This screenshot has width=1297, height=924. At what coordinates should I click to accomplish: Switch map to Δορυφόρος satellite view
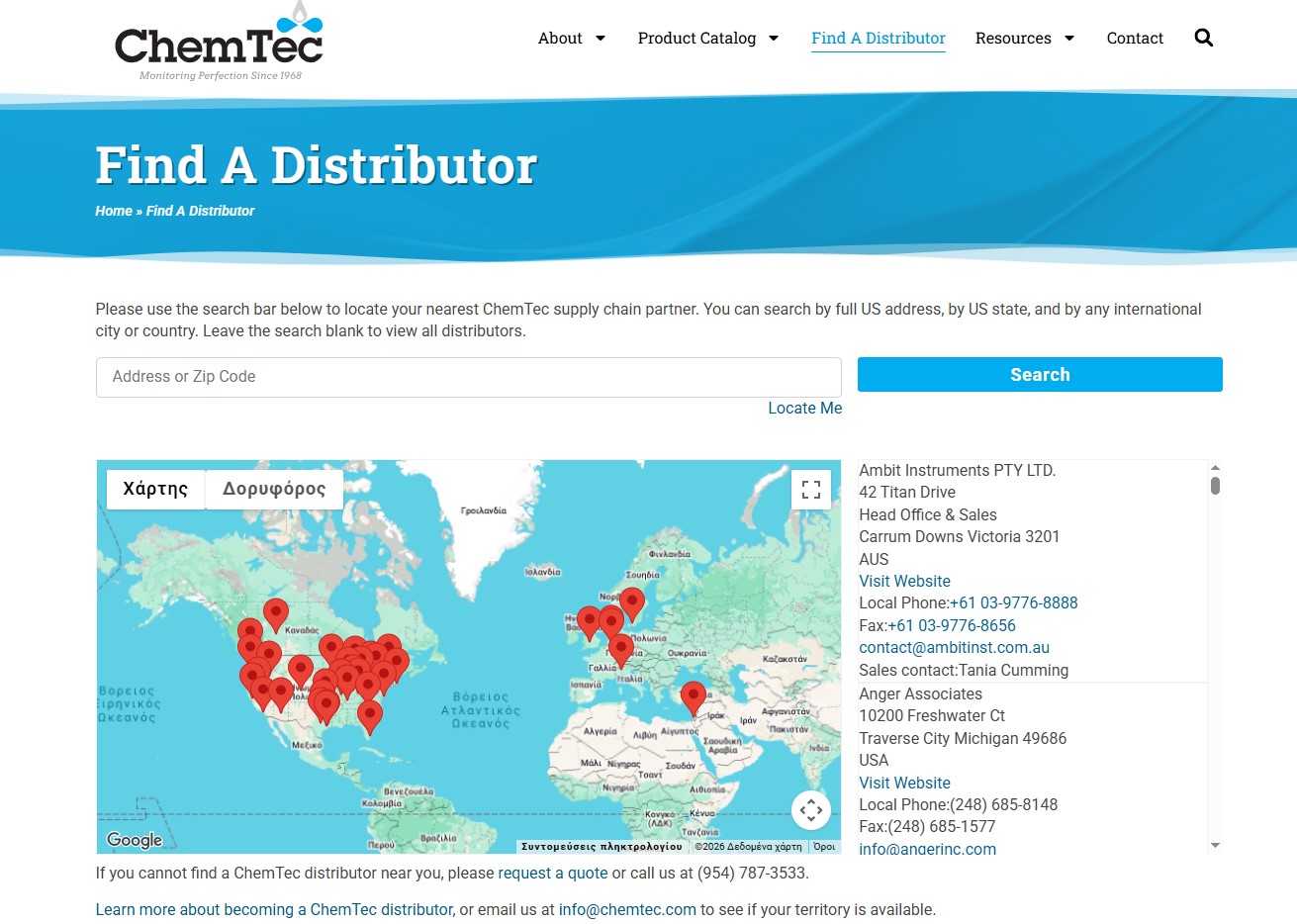274,489
